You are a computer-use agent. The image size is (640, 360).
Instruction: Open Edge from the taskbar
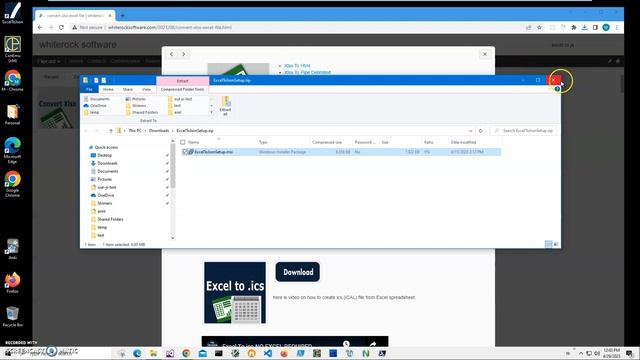tap(137, 353)
